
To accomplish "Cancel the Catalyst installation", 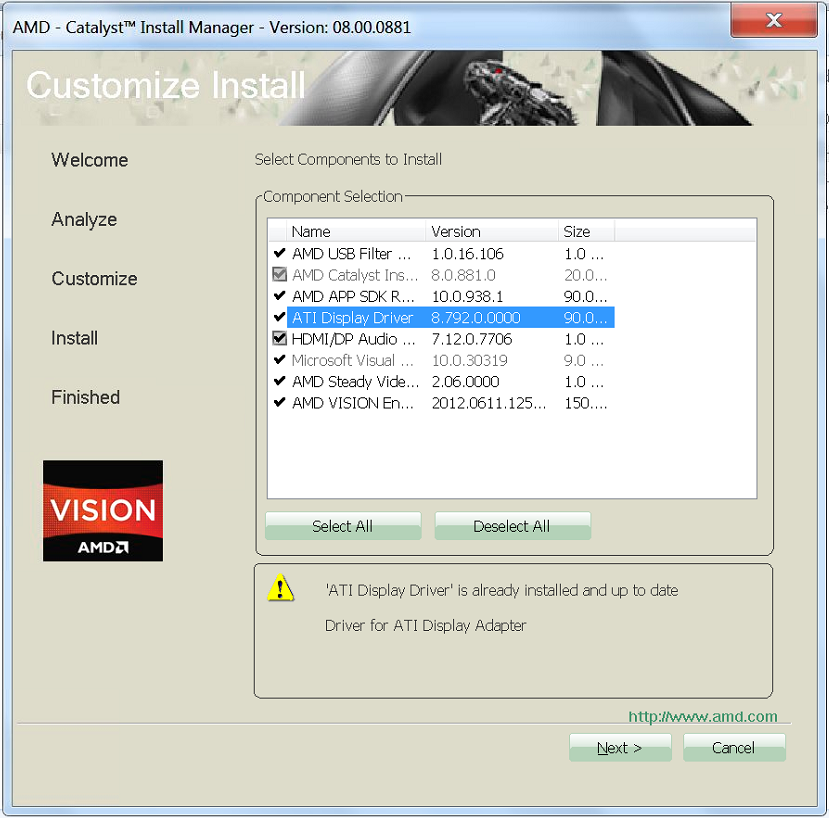I will pos(734,748).
